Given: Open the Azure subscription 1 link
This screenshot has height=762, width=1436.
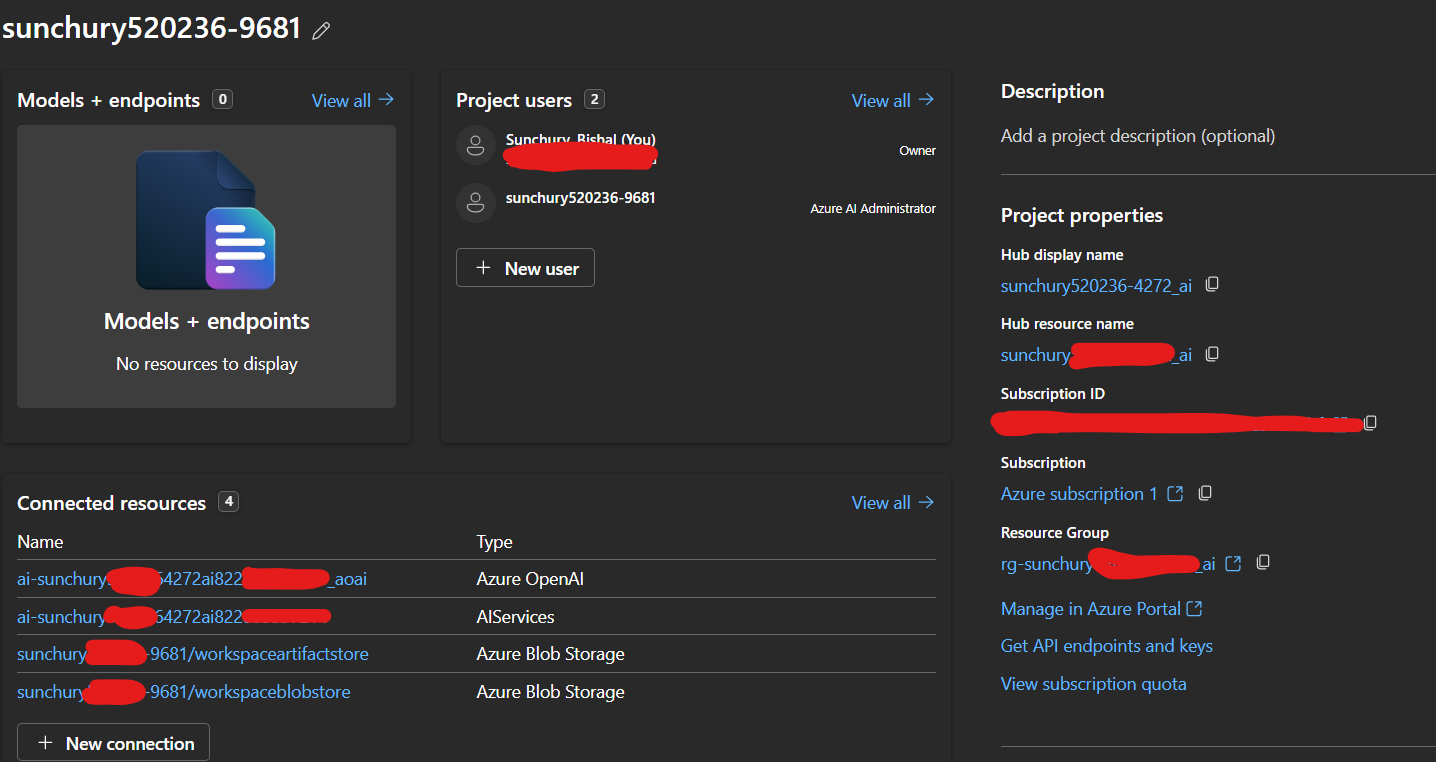Looking at the screenshot, I should 1092,494.
